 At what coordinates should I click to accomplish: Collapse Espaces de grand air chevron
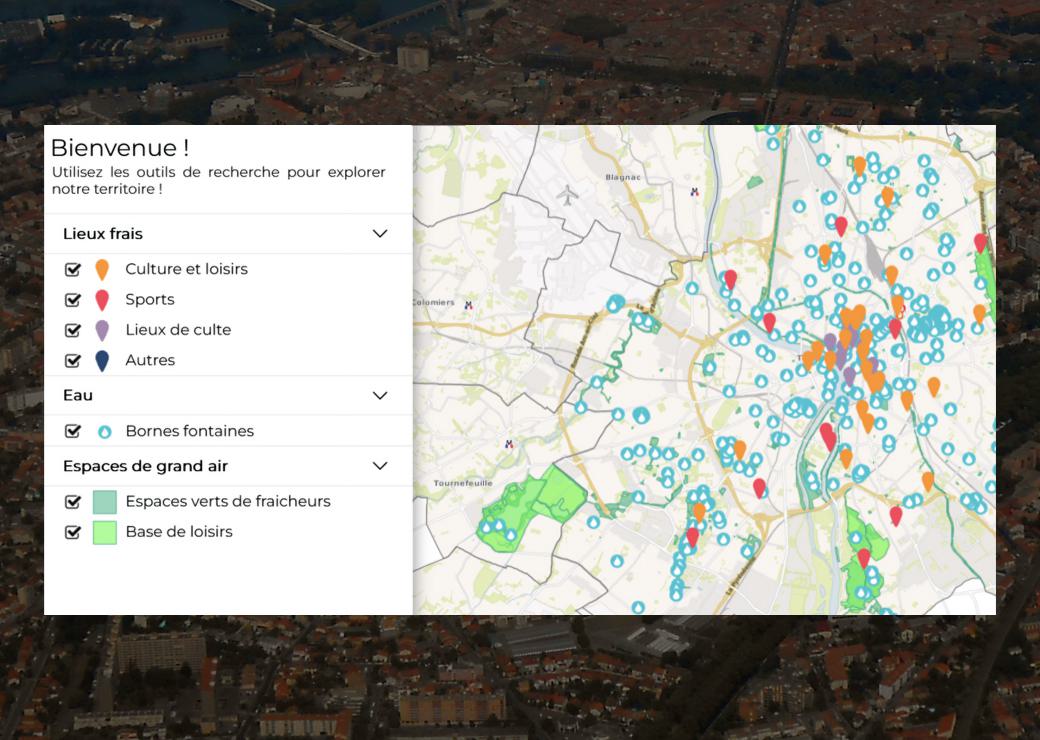(x=380, y=465)
